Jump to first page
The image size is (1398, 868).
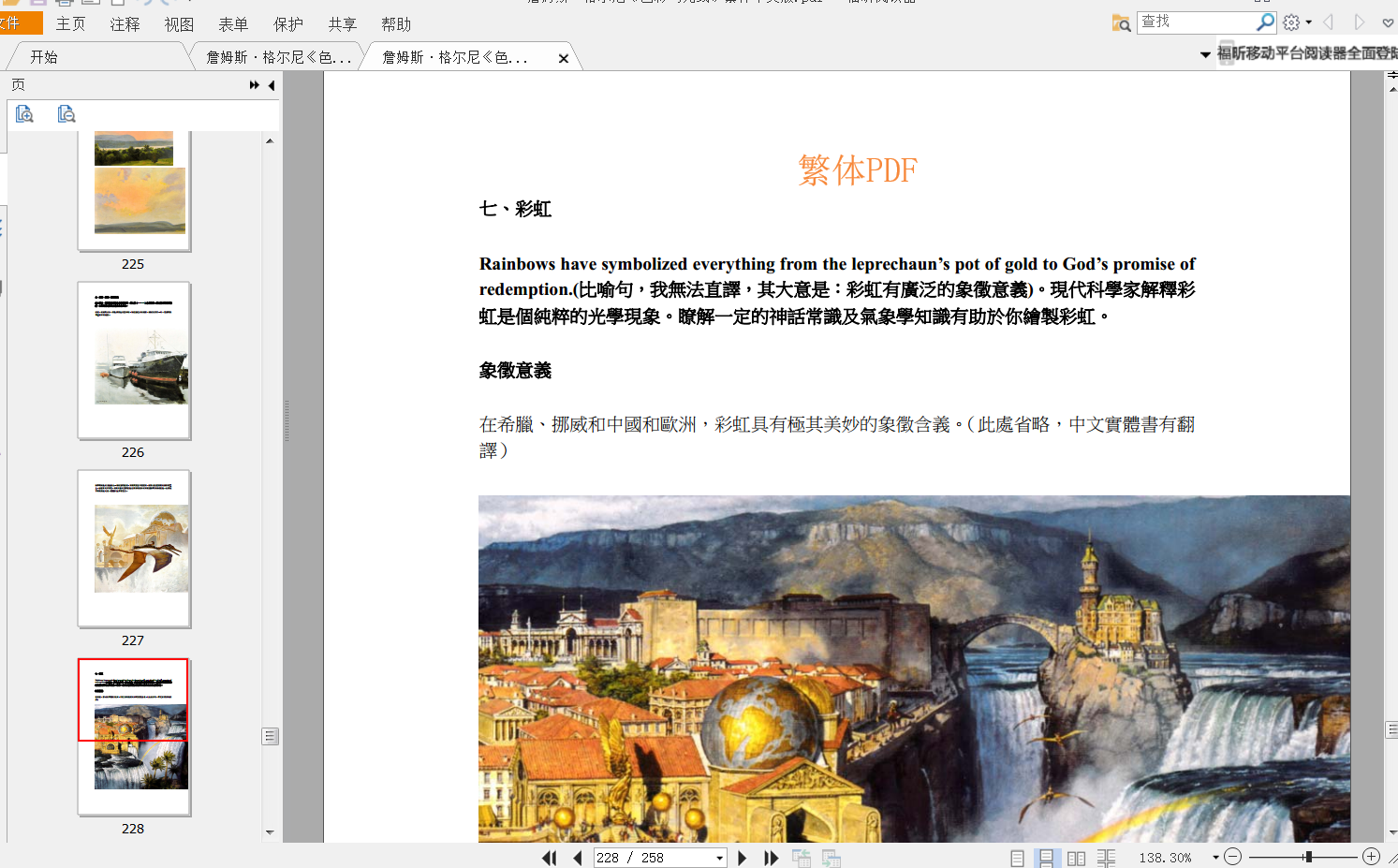click(550, 858)
